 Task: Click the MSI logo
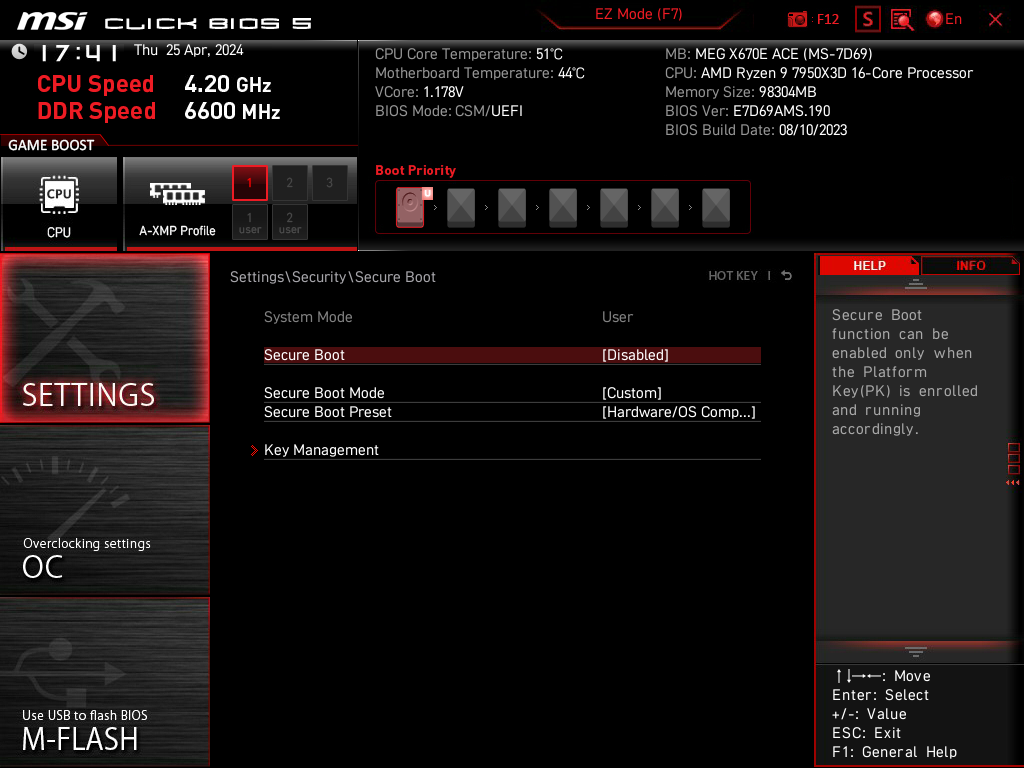click(52, 22)
